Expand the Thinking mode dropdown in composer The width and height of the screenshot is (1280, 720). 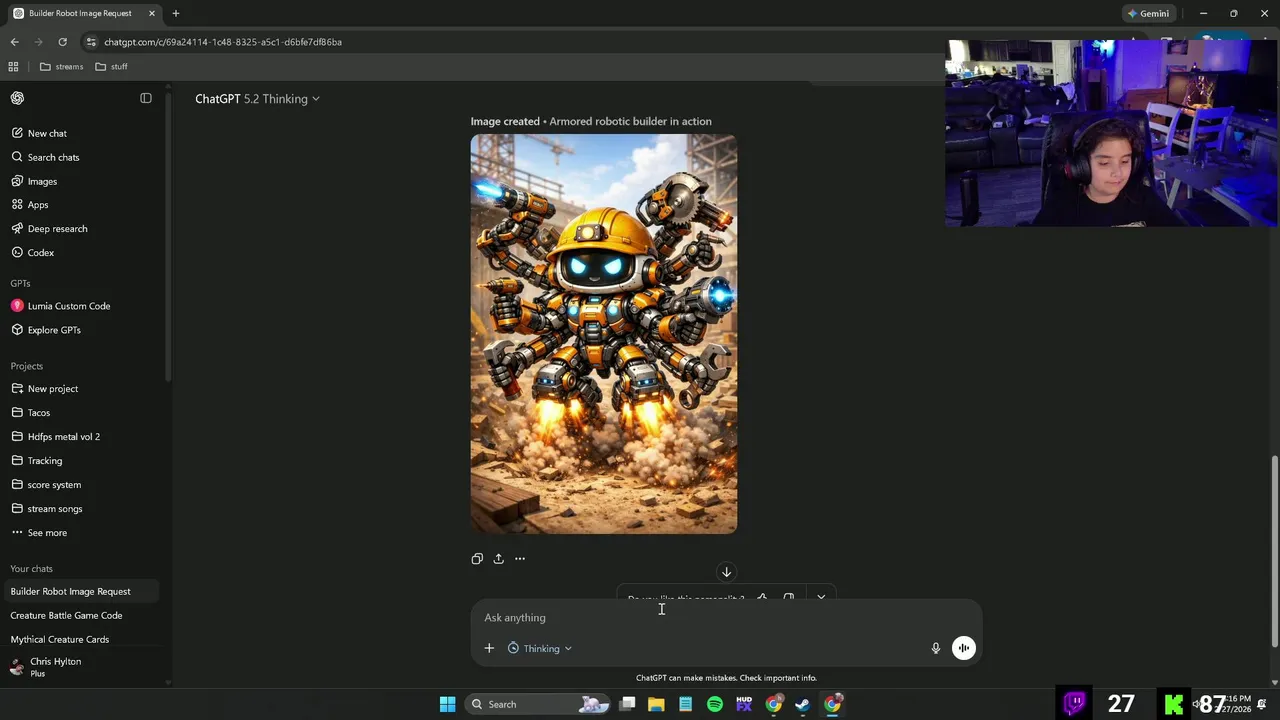tap(540, 648)
